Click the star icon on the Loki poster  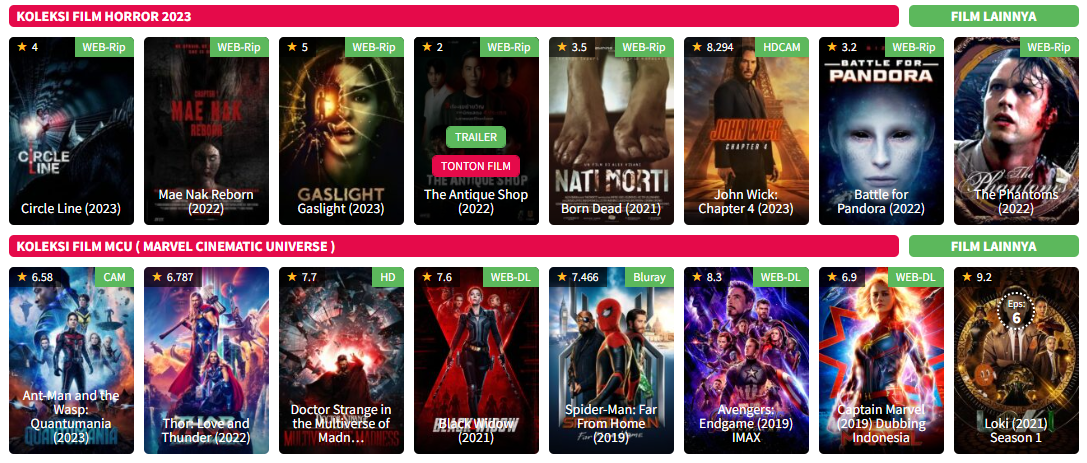968,277
